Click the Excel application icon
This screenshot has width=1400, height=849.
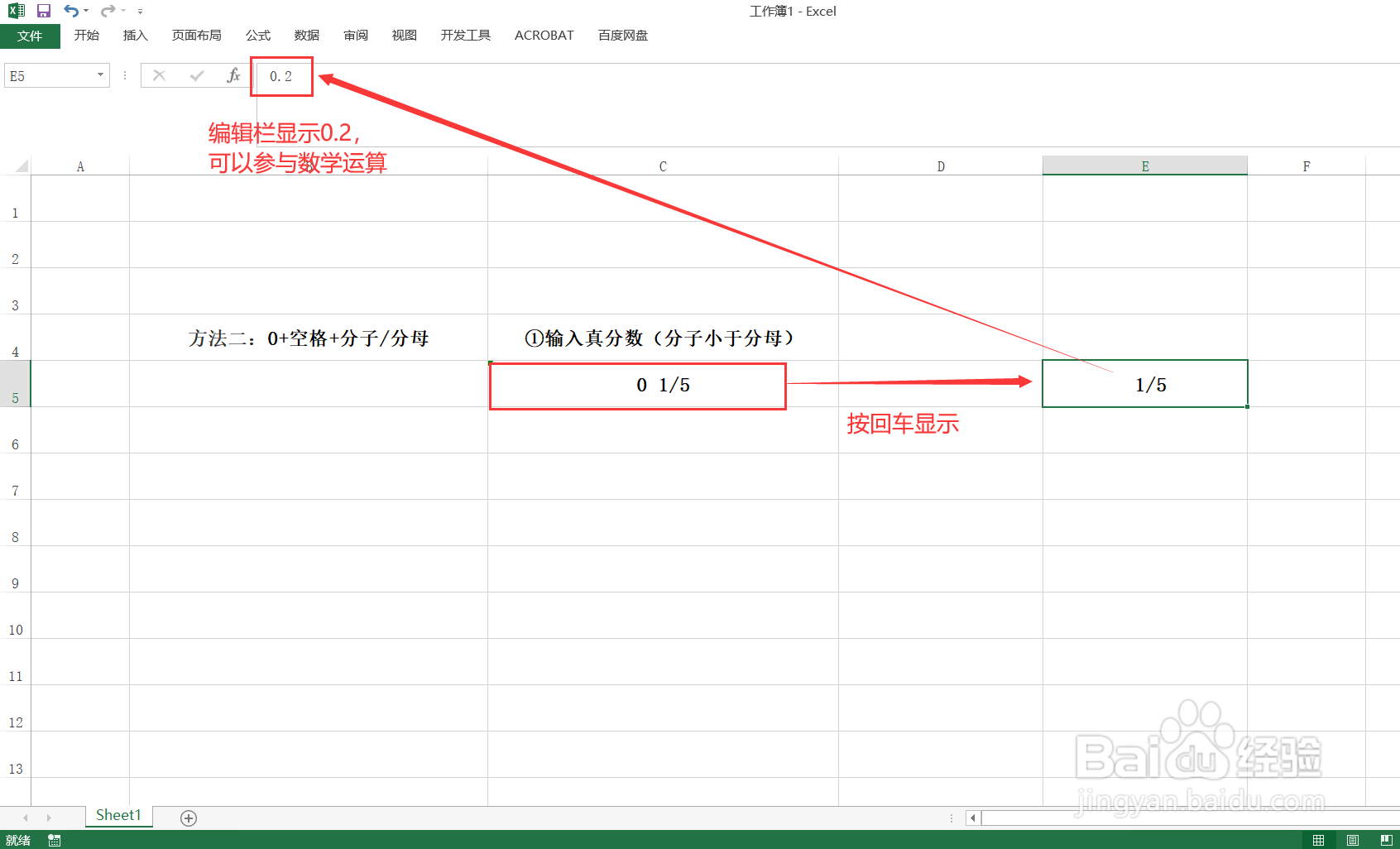17,11
